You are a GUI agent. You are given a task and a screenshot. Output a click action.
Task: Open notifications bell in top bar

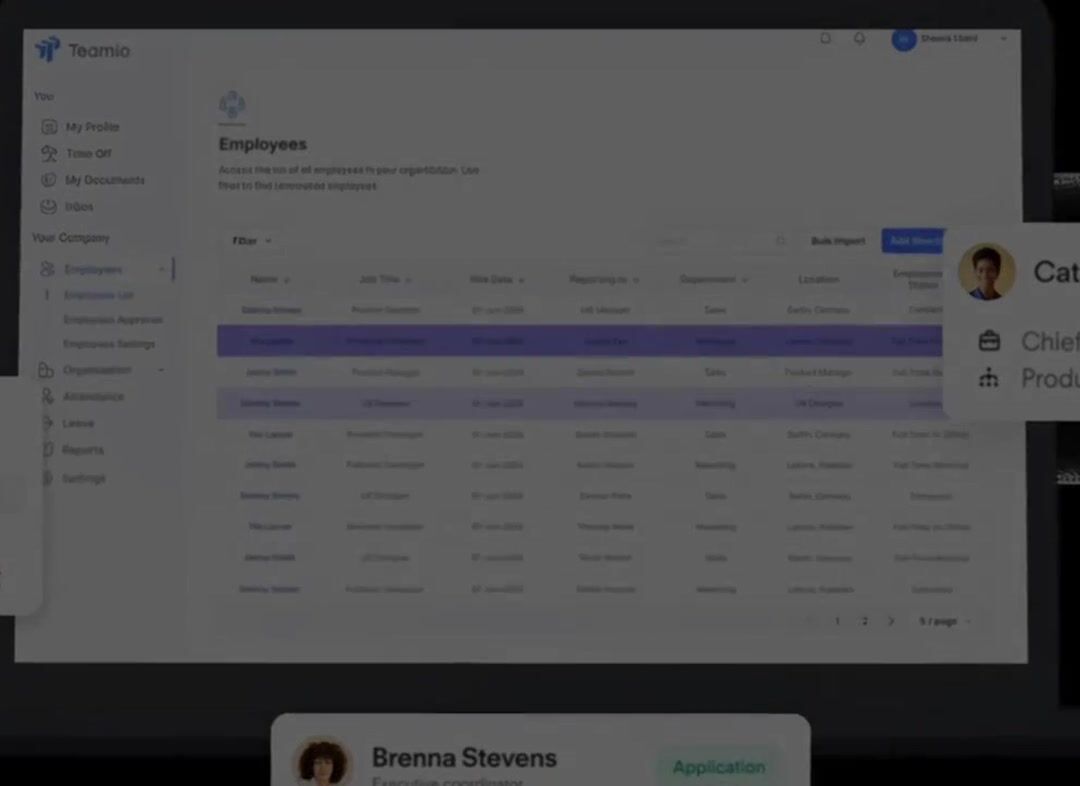pyautogui.click(x=859, y=39)
